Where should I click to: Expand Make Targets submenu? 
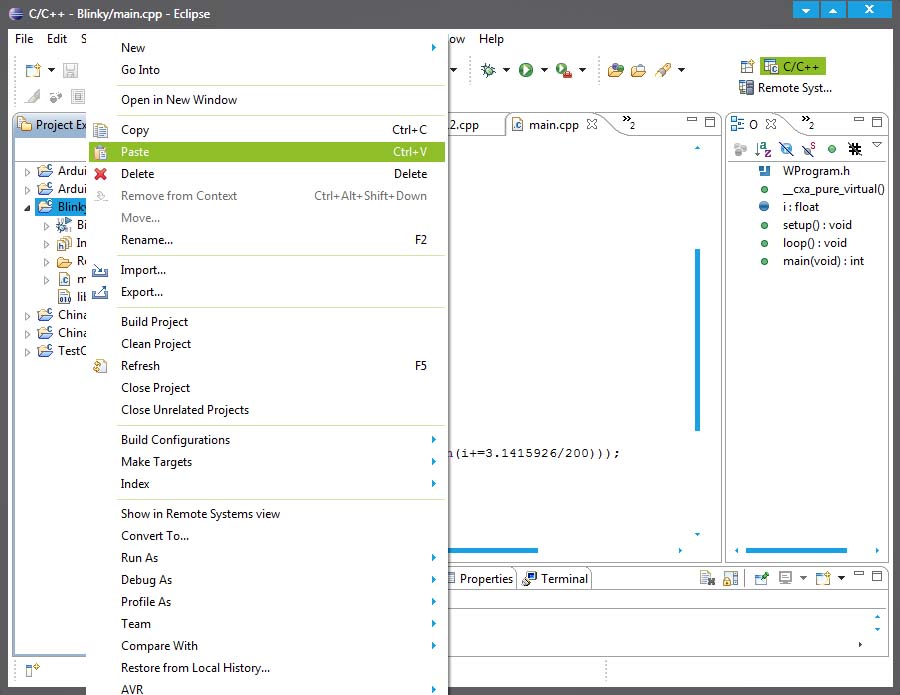tap(434, 462)
